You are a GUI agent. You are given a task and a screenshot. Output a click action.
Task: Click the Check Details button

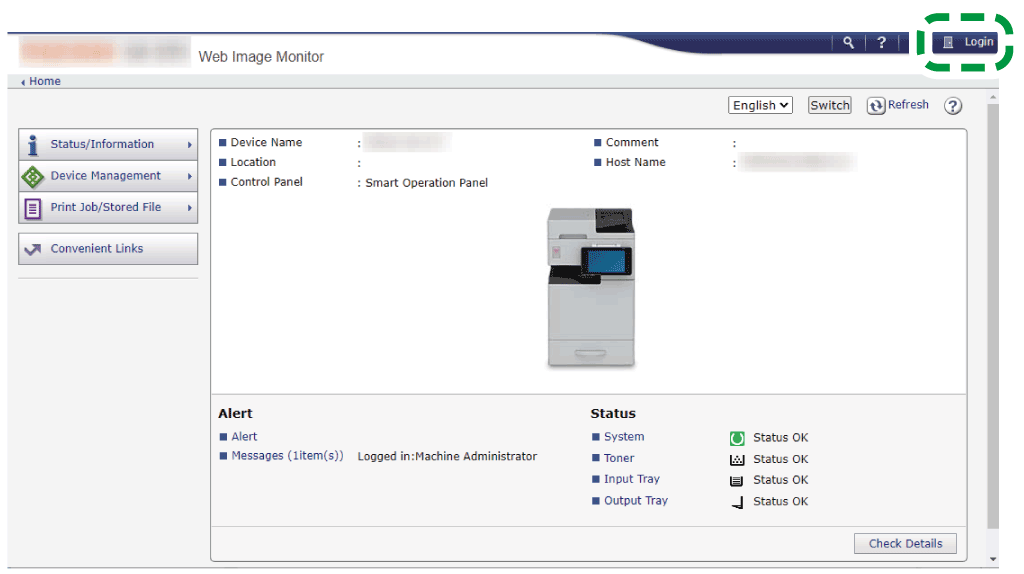[x=905, y=543]
